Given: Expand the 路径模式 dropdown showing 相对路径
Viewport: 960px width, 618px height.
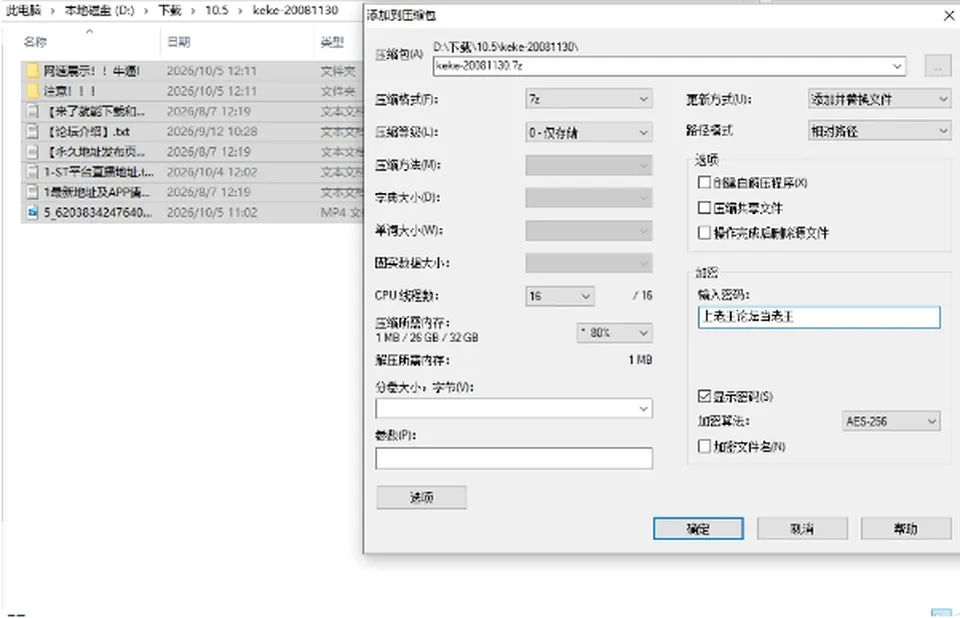Looking at the screenshot, I should click(x=879, y=130).
